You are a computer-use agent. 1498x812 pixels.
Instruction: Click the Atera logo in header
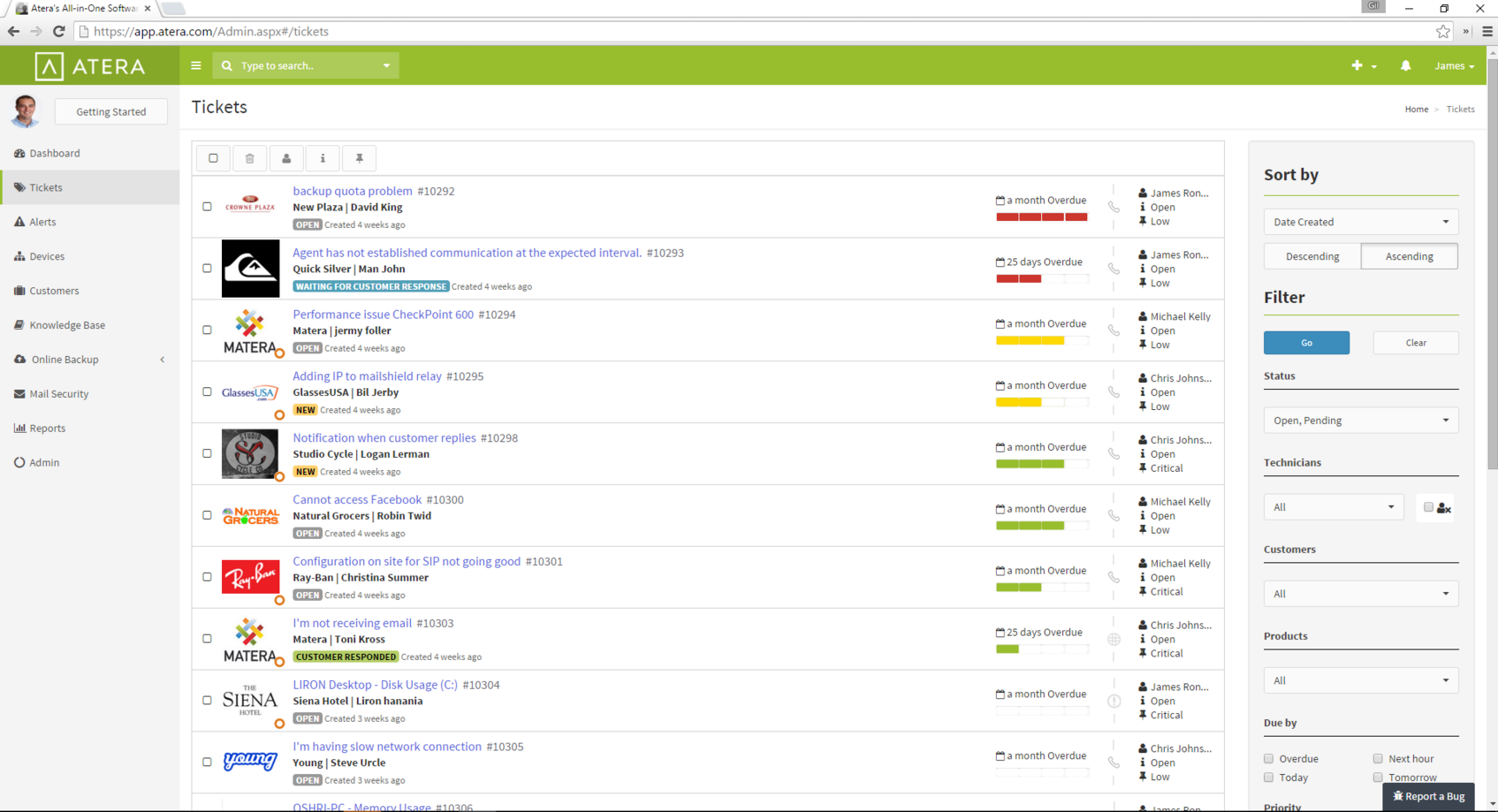(x=90, y=66)
